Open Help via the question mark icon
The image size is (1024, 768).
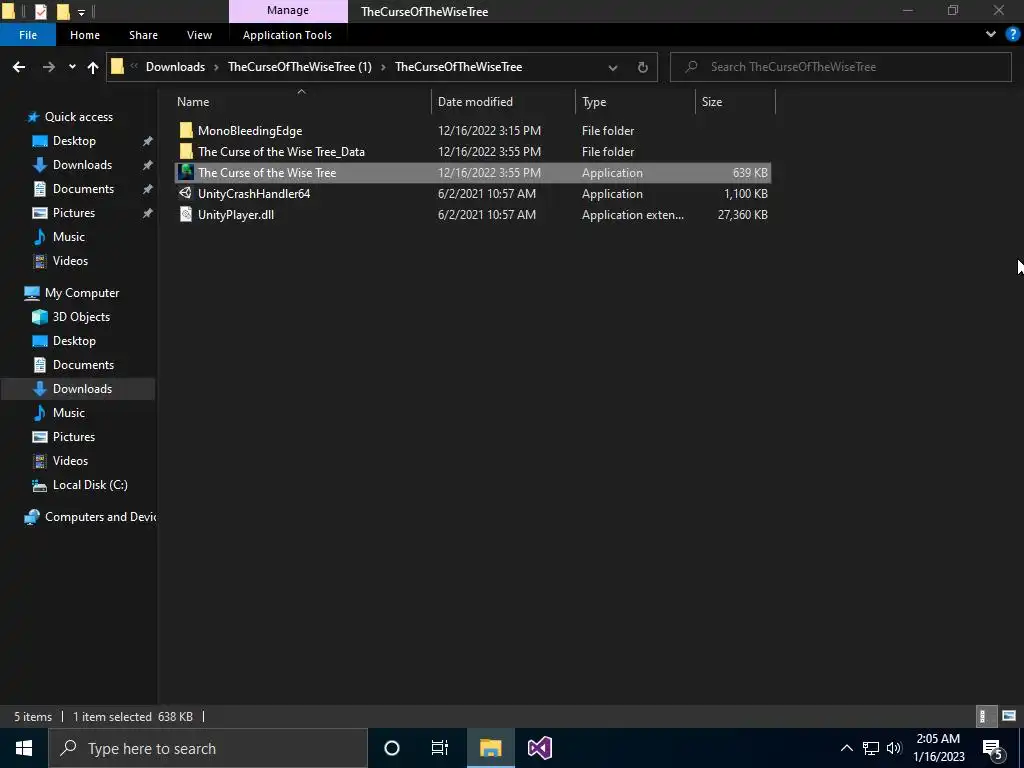click(1013, 34)
